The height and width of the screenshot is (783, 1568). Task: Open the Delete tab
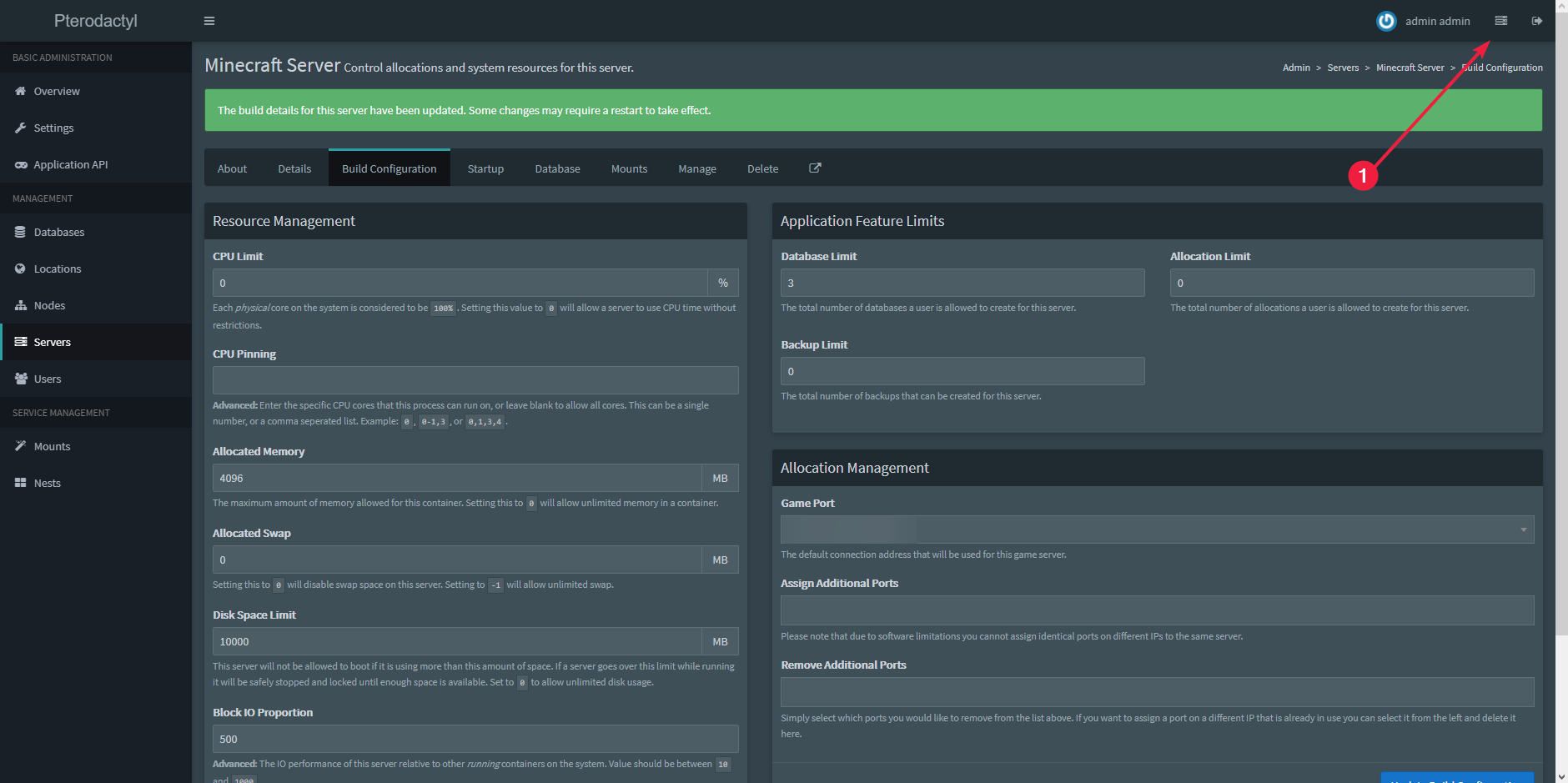point(763,168)
